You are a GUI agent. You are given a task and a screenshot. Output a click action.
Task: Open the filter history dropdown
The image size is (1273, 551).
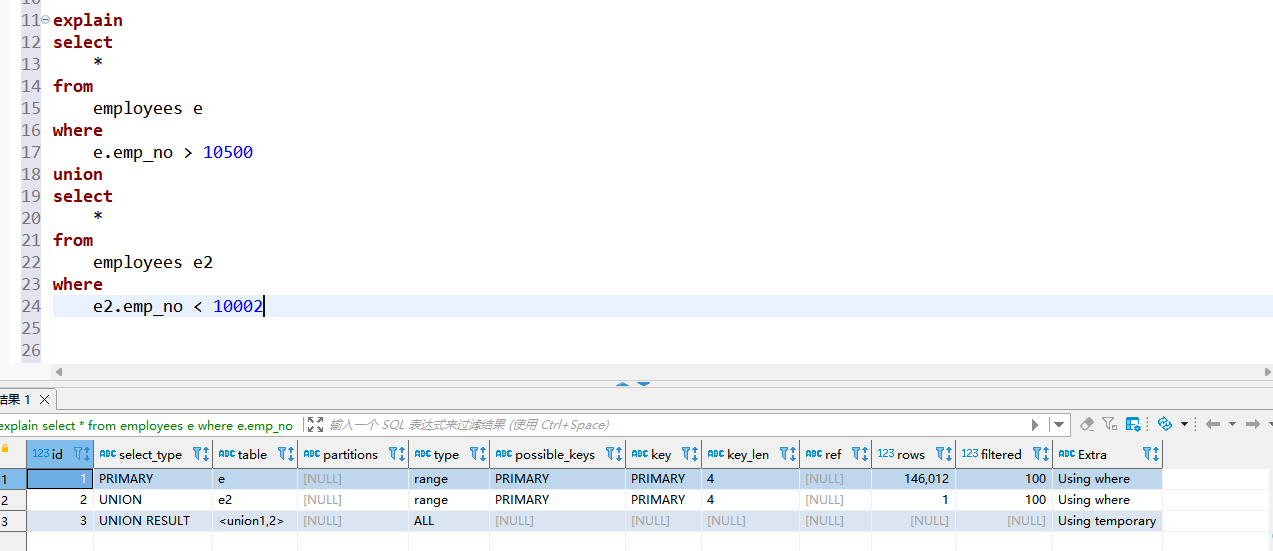(x=1059, y=425)
